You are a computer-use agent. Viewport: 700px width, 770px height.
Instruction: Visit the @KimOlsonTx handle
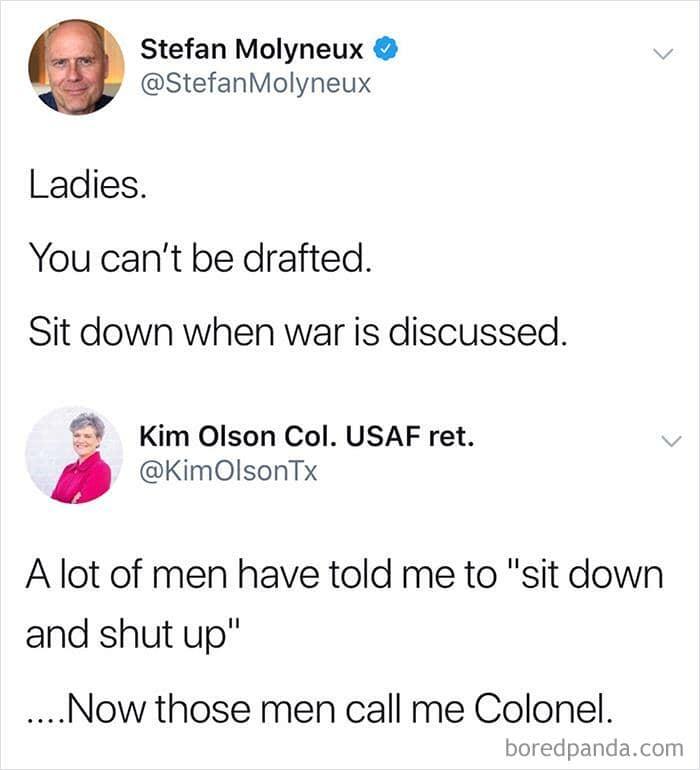click(x=228, y=471)
